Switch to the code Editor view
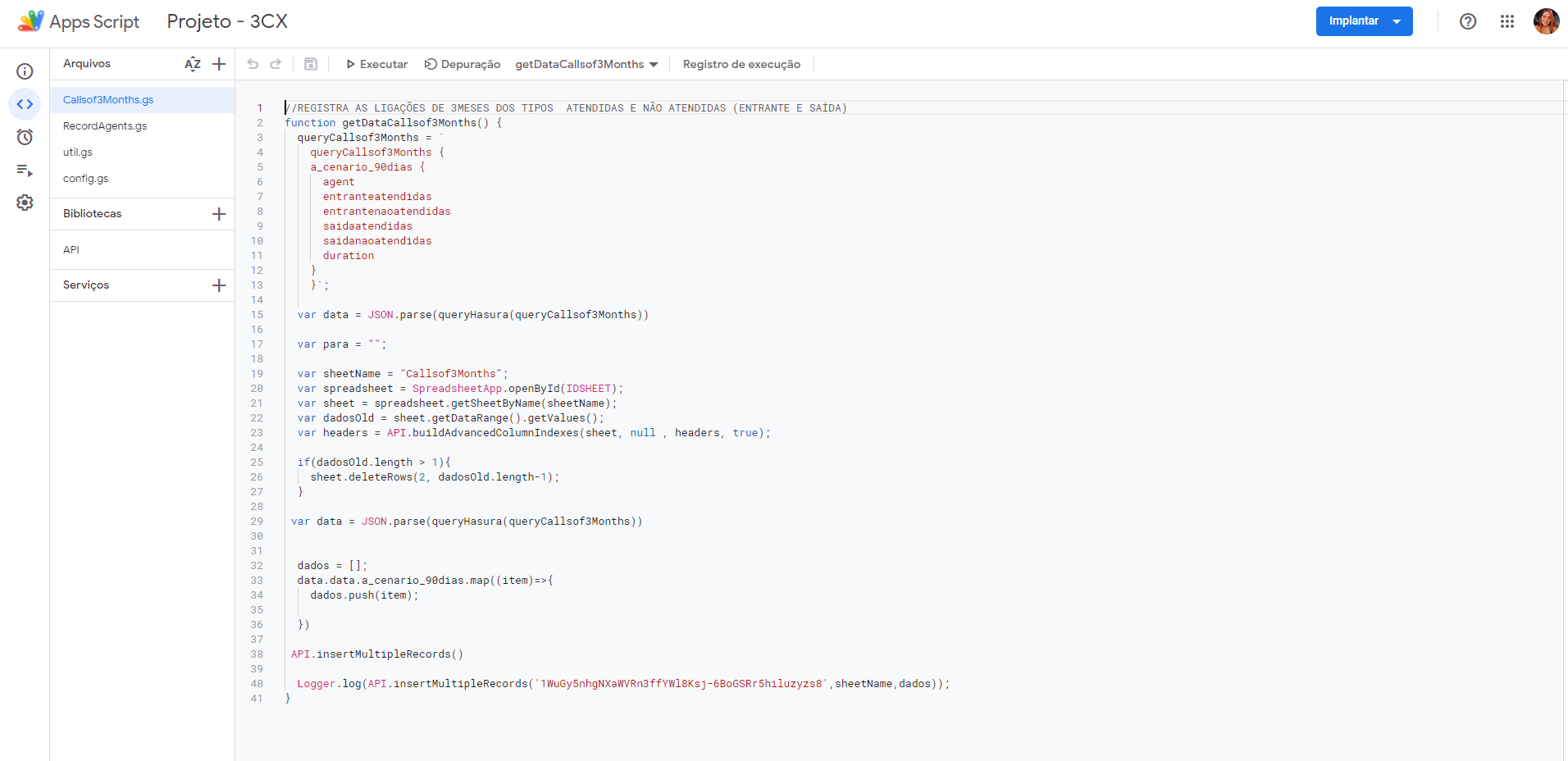This screenshot has width=1568, height=761. coord(25,104)
